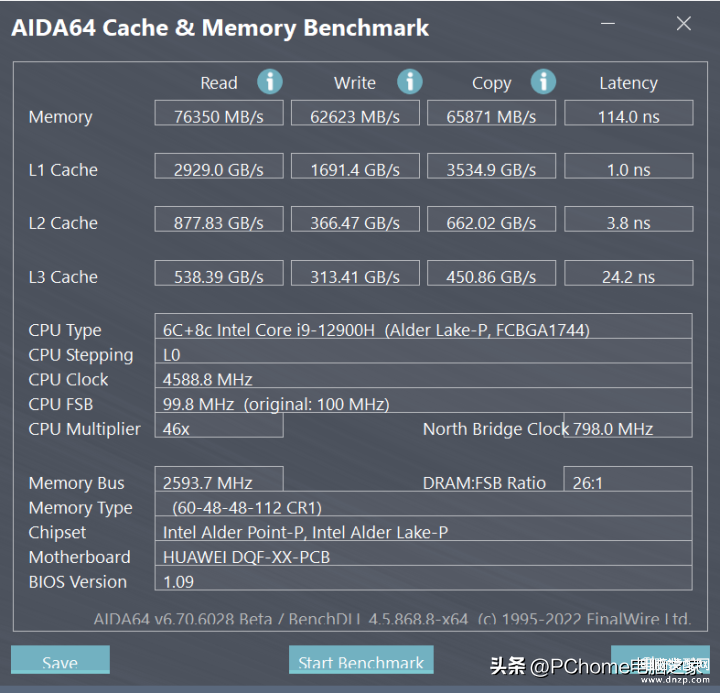
Task: Click the L1 Cache Read 2929.0 GB/s field
Action: [219, 166]
